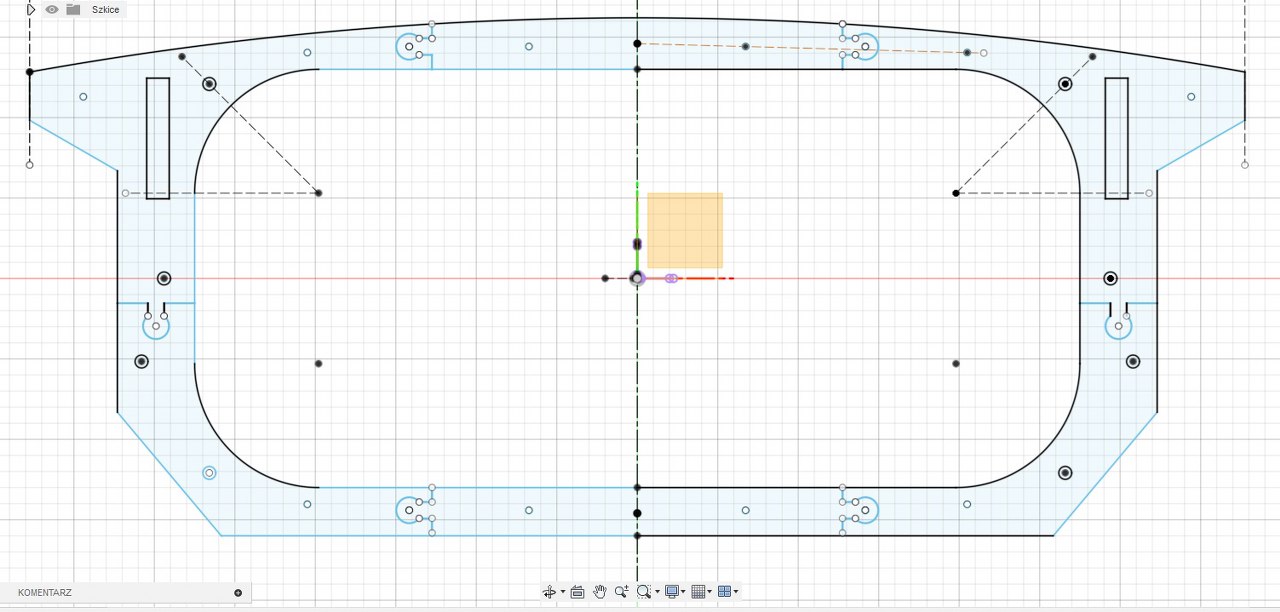The image size is (1280, 612).
Task: Open the Zoom Window dropdown arrow
Action: click(657, 592)
